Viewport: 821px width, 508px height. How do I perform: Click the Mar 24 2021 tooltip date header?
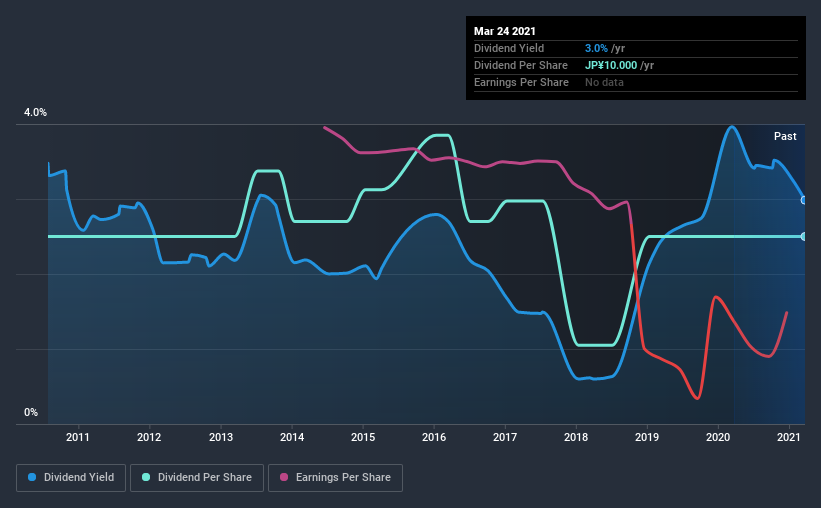click(505, 31)
